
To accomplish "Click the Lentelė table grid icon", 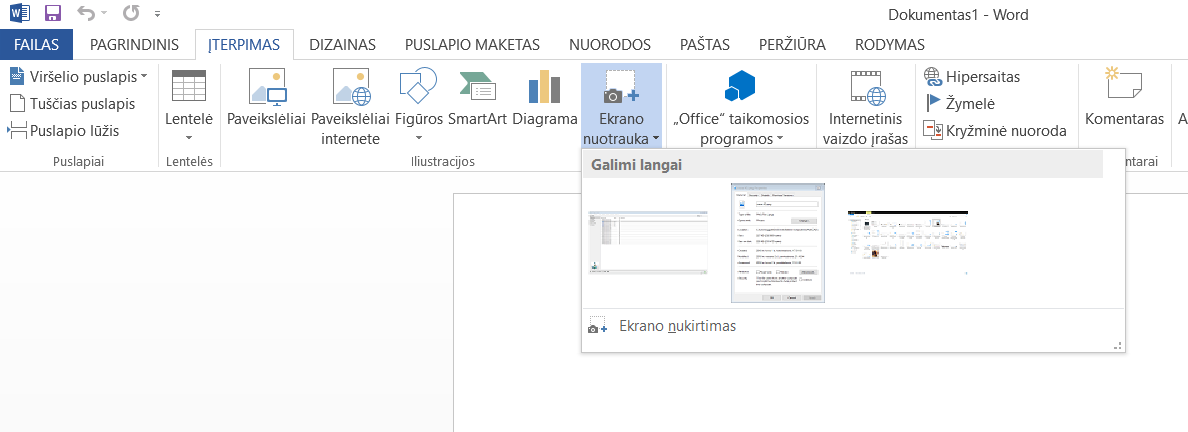I will click(x=189, y=86).
